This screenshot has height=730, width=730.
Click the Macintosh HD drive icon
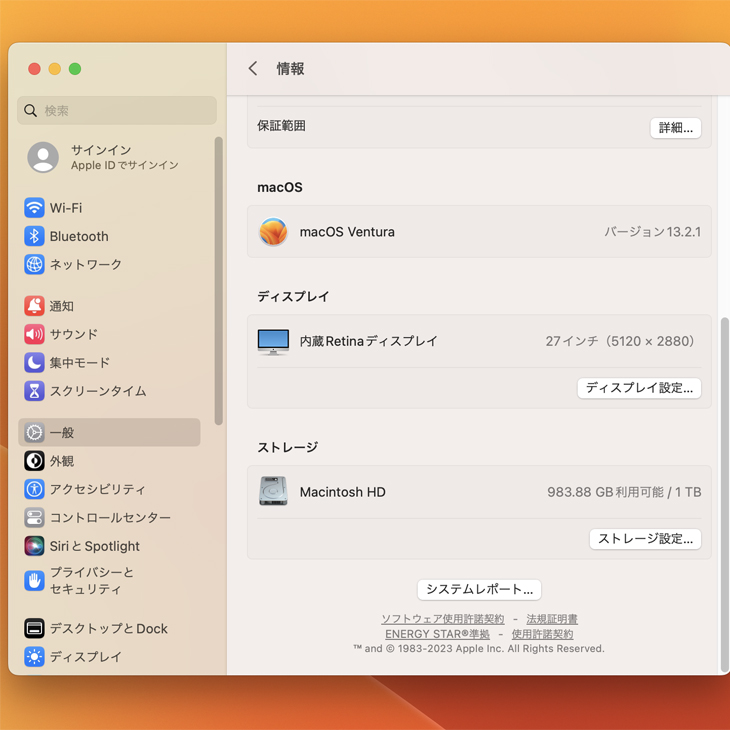pyautogui.click(x=273, y=491)
